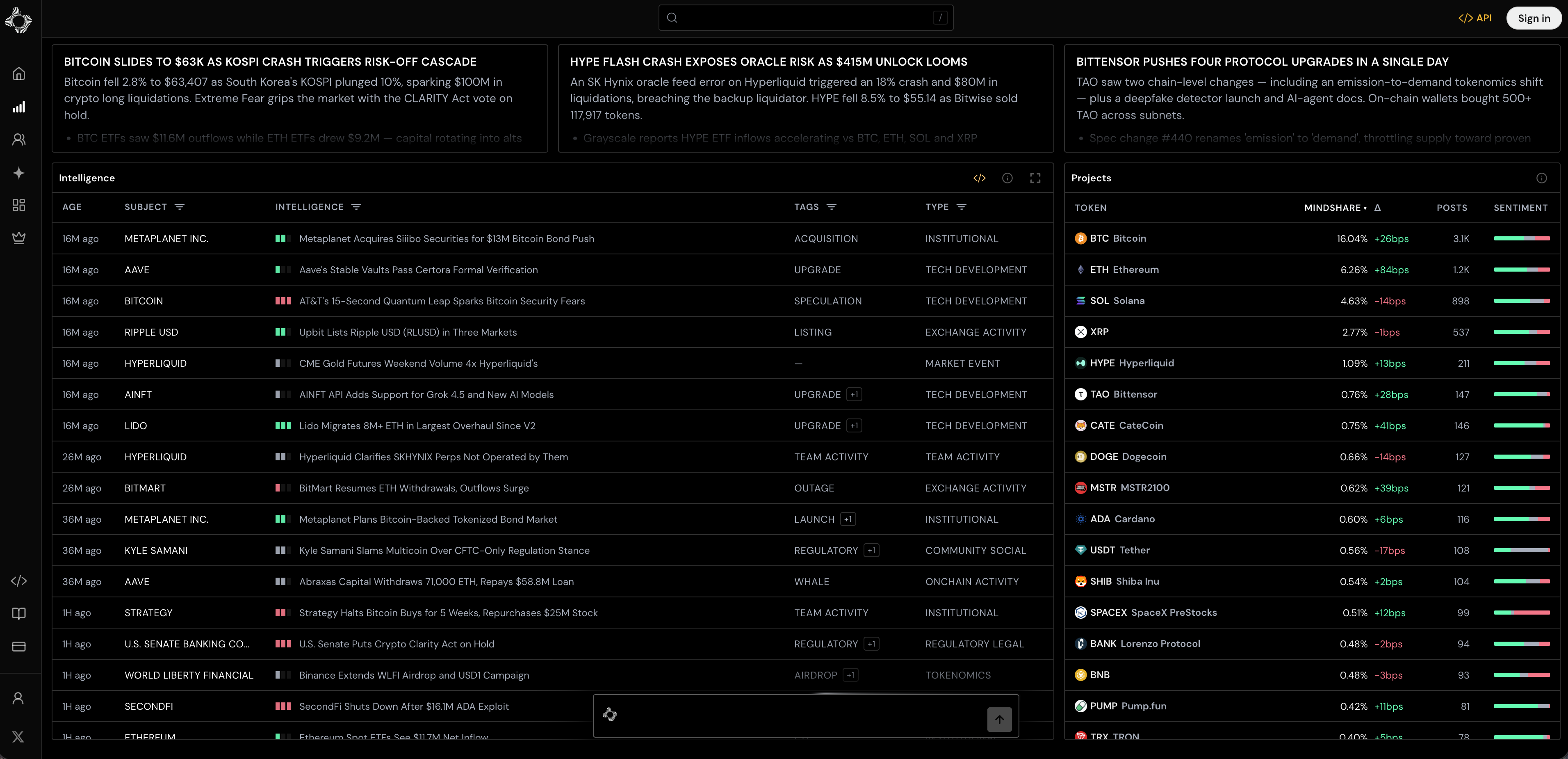1568x759 pixels.
Task: Click the 'WORLD LIBERTY FINANCIAL' subject cell
Action: pos(189,676)
